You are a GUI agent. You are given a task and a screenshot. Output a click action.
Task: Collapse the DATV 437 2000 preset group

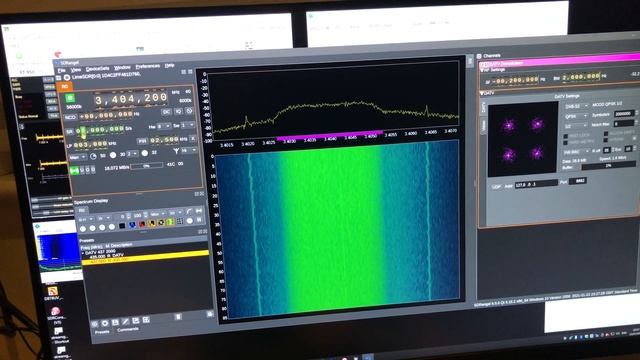pos(83,253)
